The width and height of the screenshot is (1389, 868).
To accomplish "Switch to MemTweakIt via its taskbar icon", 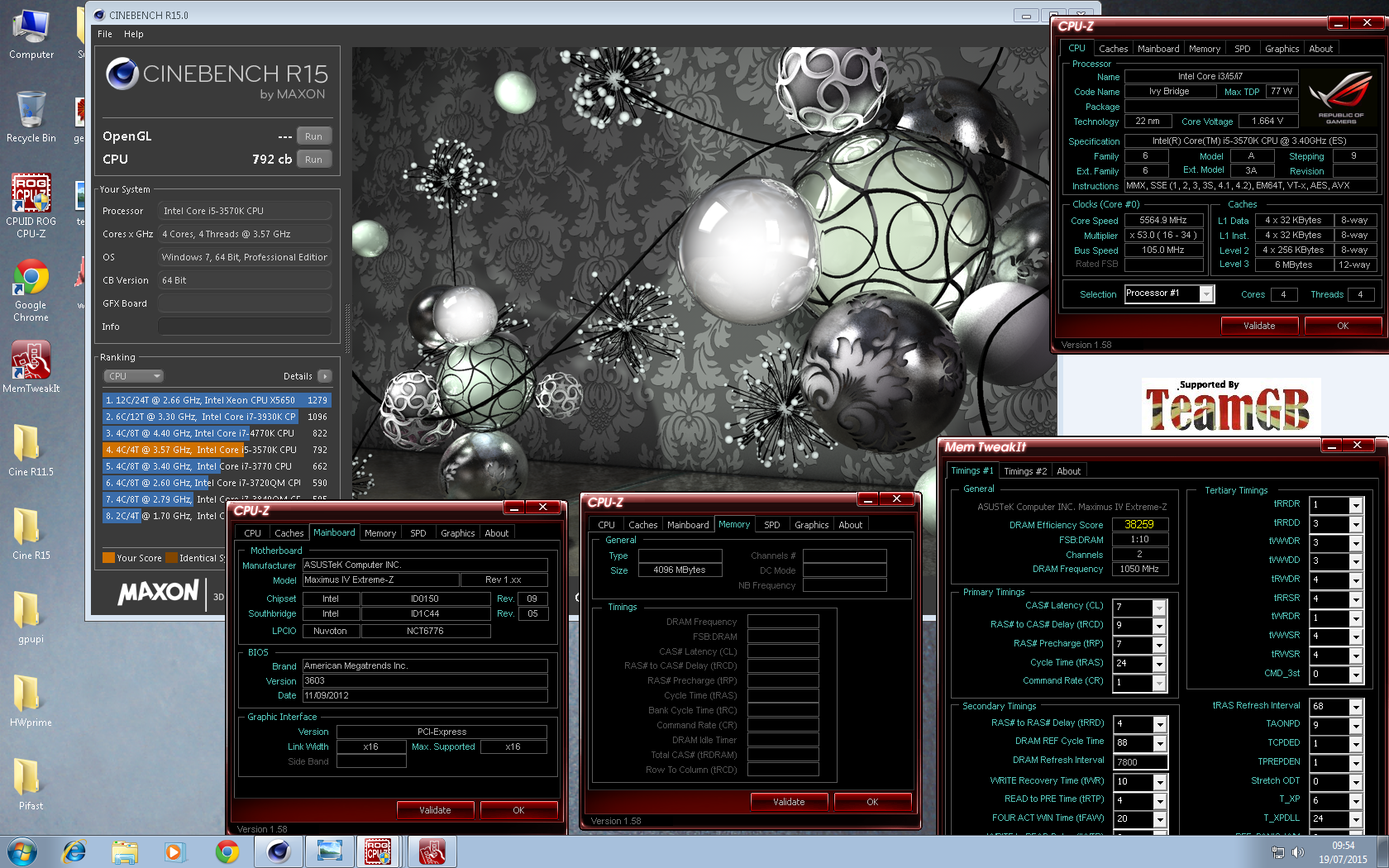I will (x=432, y=851).
